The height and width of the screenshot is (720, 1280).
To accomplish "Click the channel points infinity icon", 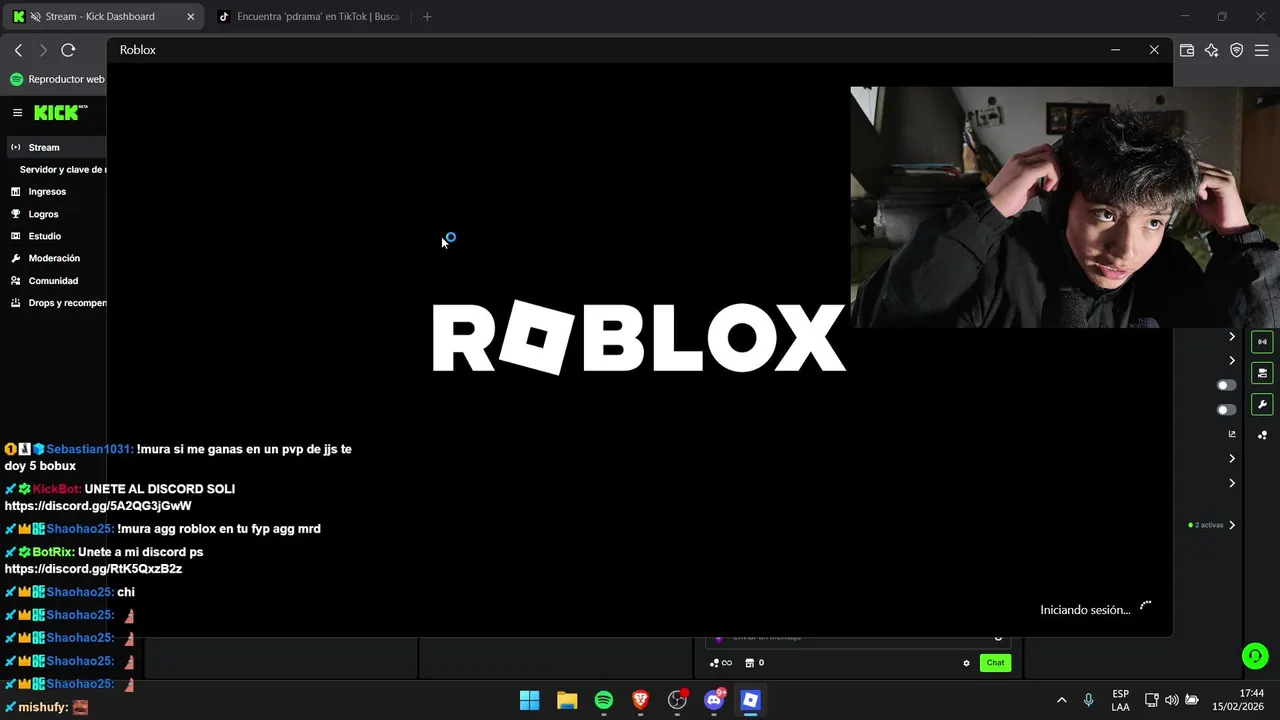I will (721, 663).
